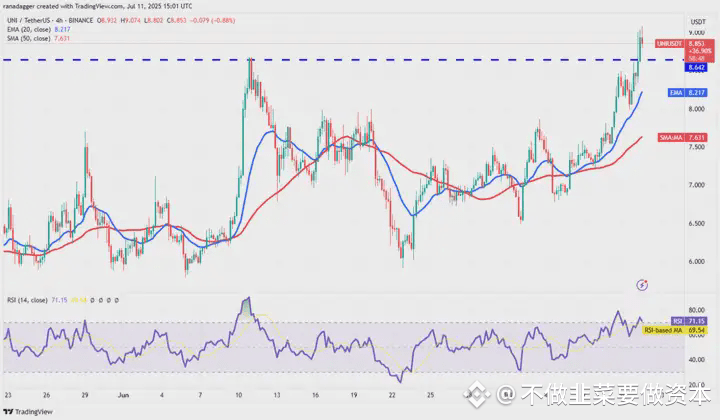Click the 80.00 RSI axis value
Image resolution: width=720 pixels, height=420 pixels.
697,311
